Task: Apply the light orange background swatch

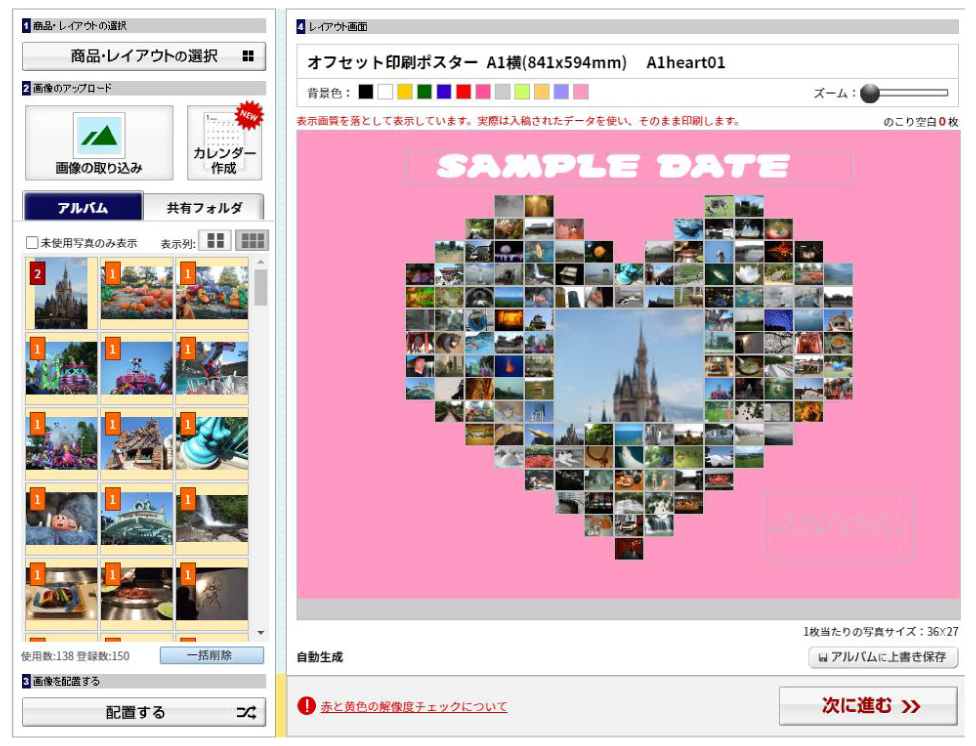Action: [542, 92]
